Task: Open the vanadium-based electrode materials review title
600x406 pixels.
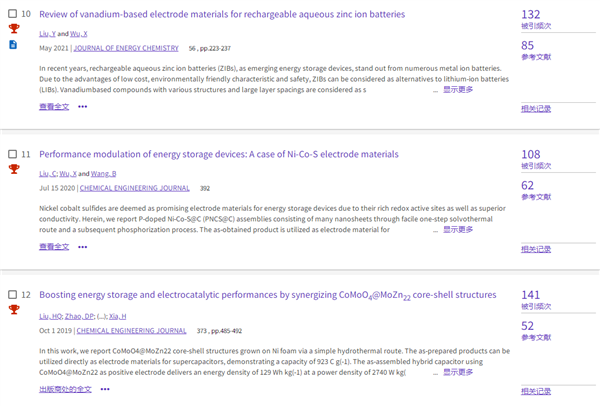Action: [221, 15]
